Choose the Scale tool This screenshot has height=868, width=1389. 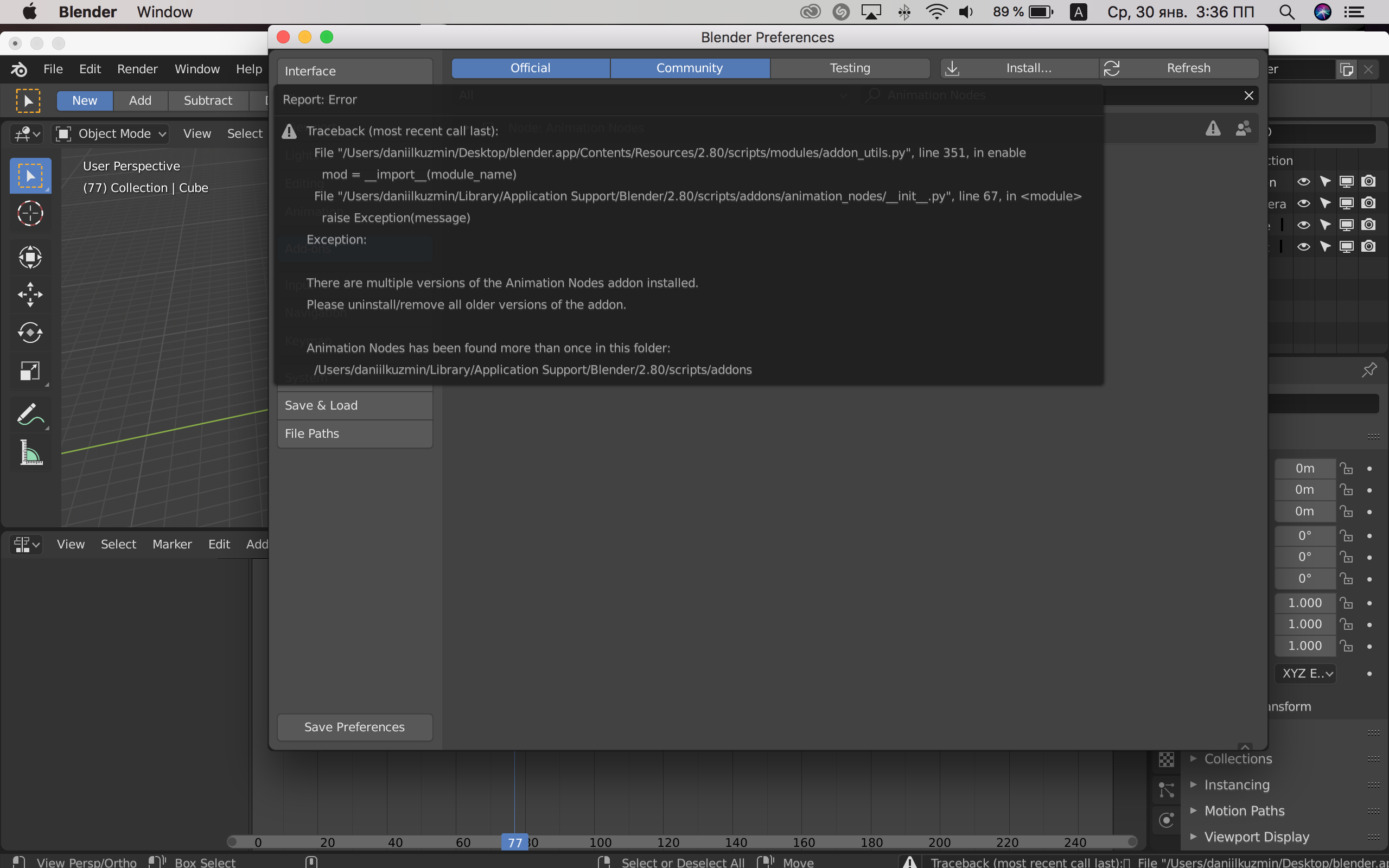30,371
